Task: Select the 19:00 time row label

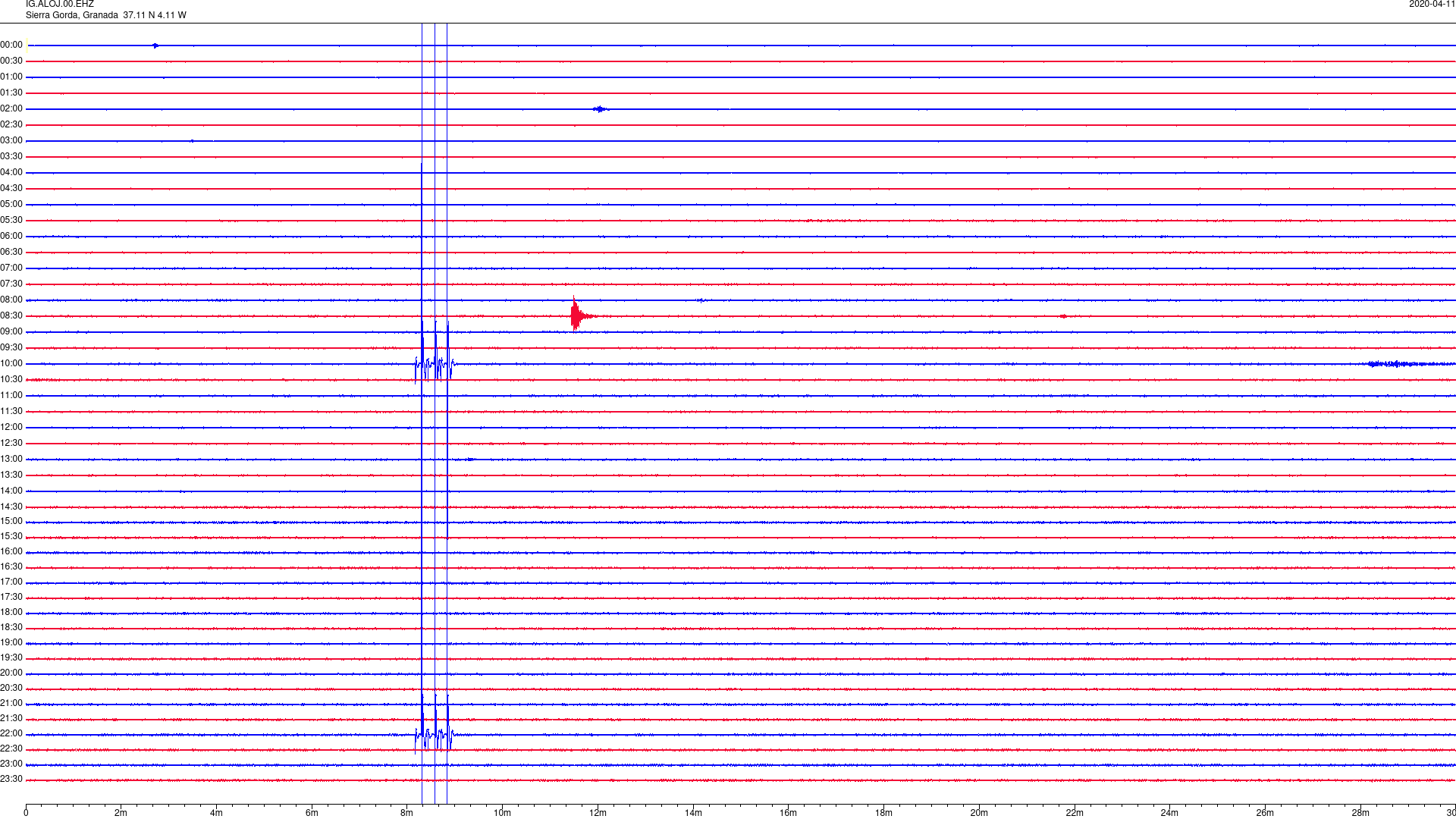Action: [11, 643]
